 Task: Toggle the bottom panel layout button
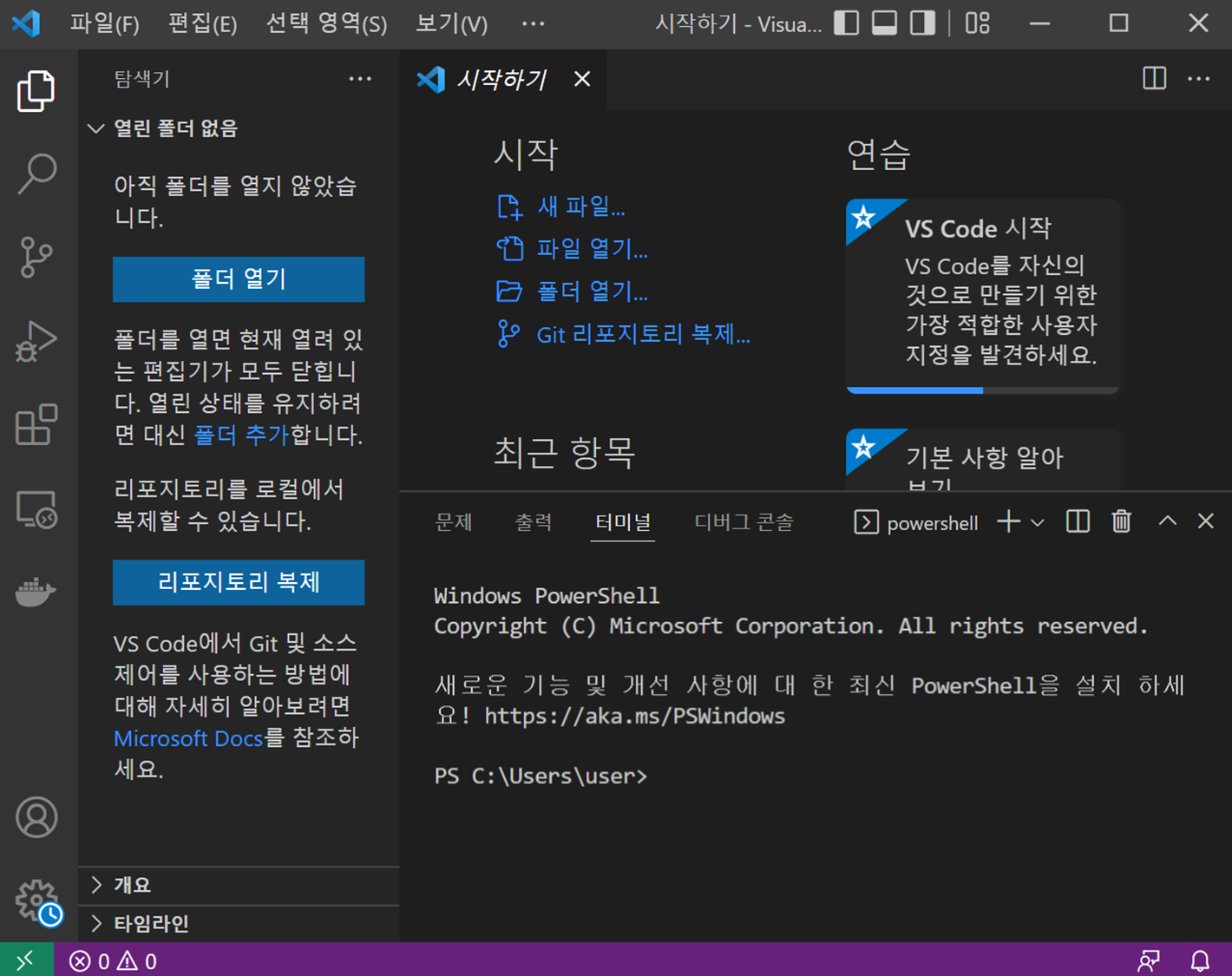884,23
